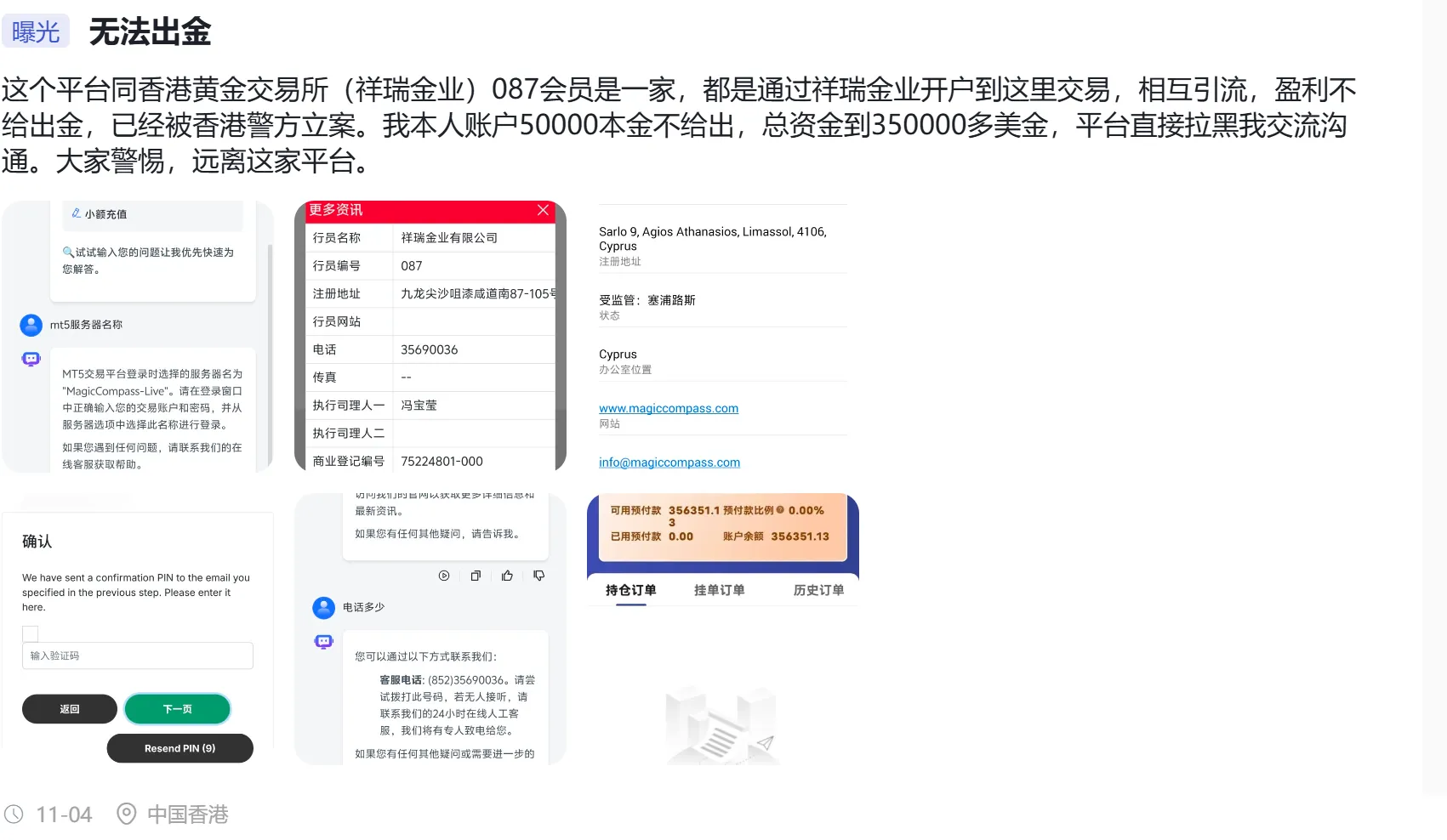The image size is (1447, 840).
Task: Click the 曝光 tag label
Action: point(36,31)
